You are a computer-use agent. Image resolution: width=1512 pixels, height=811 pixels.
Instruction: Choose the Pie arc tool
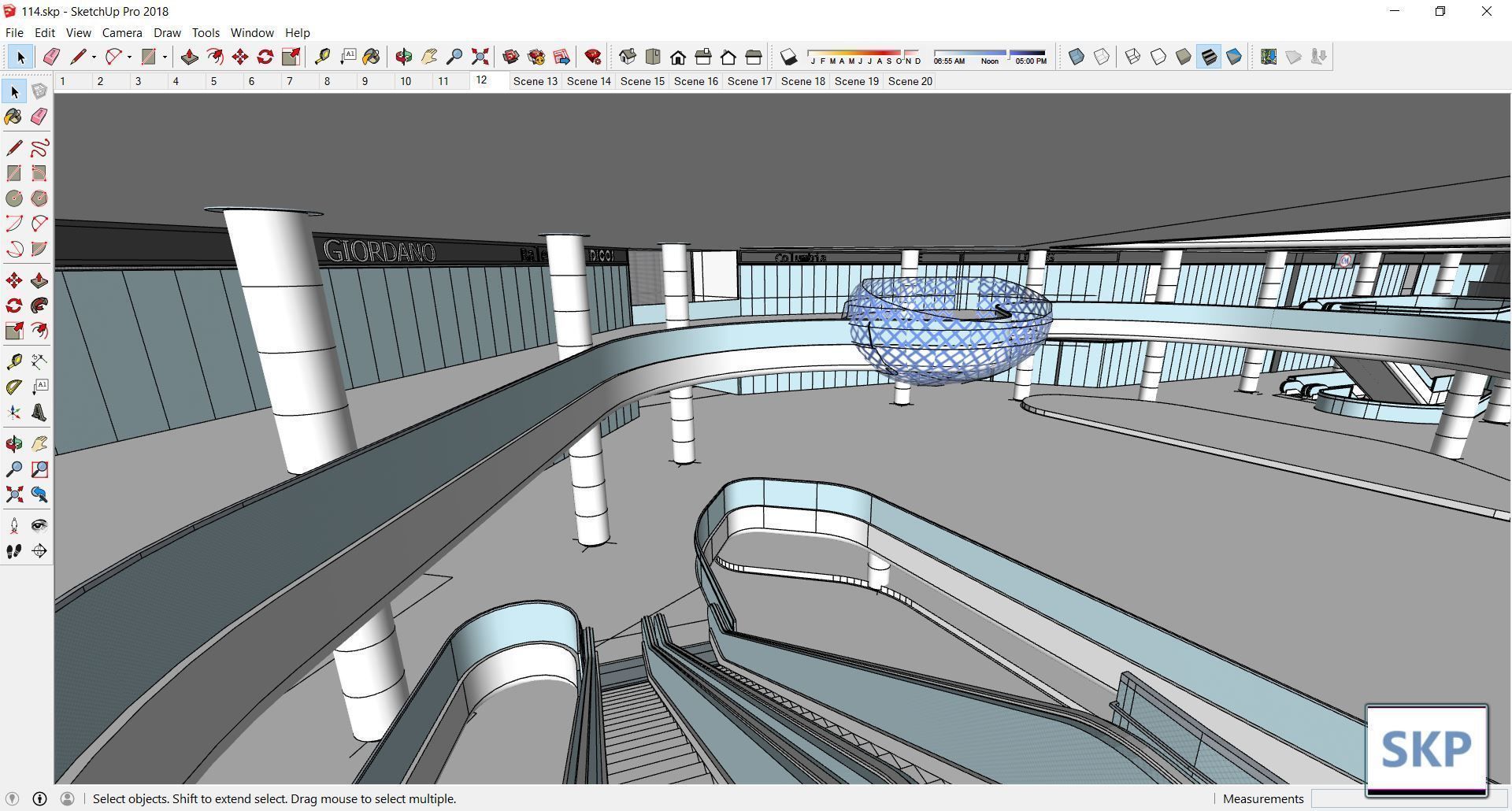pyautogui.click(x=39, y=249)
